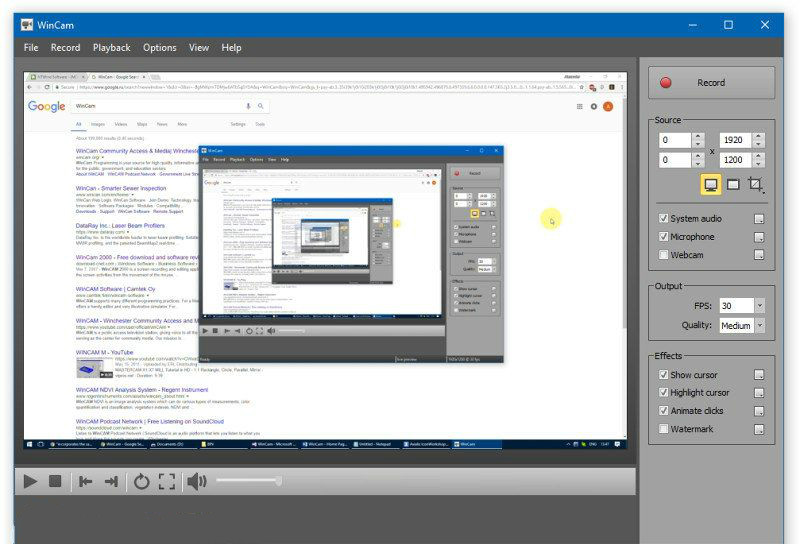Click the WinCam app icon in title bar
Screen dimensions: 800x544
[x=27, y=24]
